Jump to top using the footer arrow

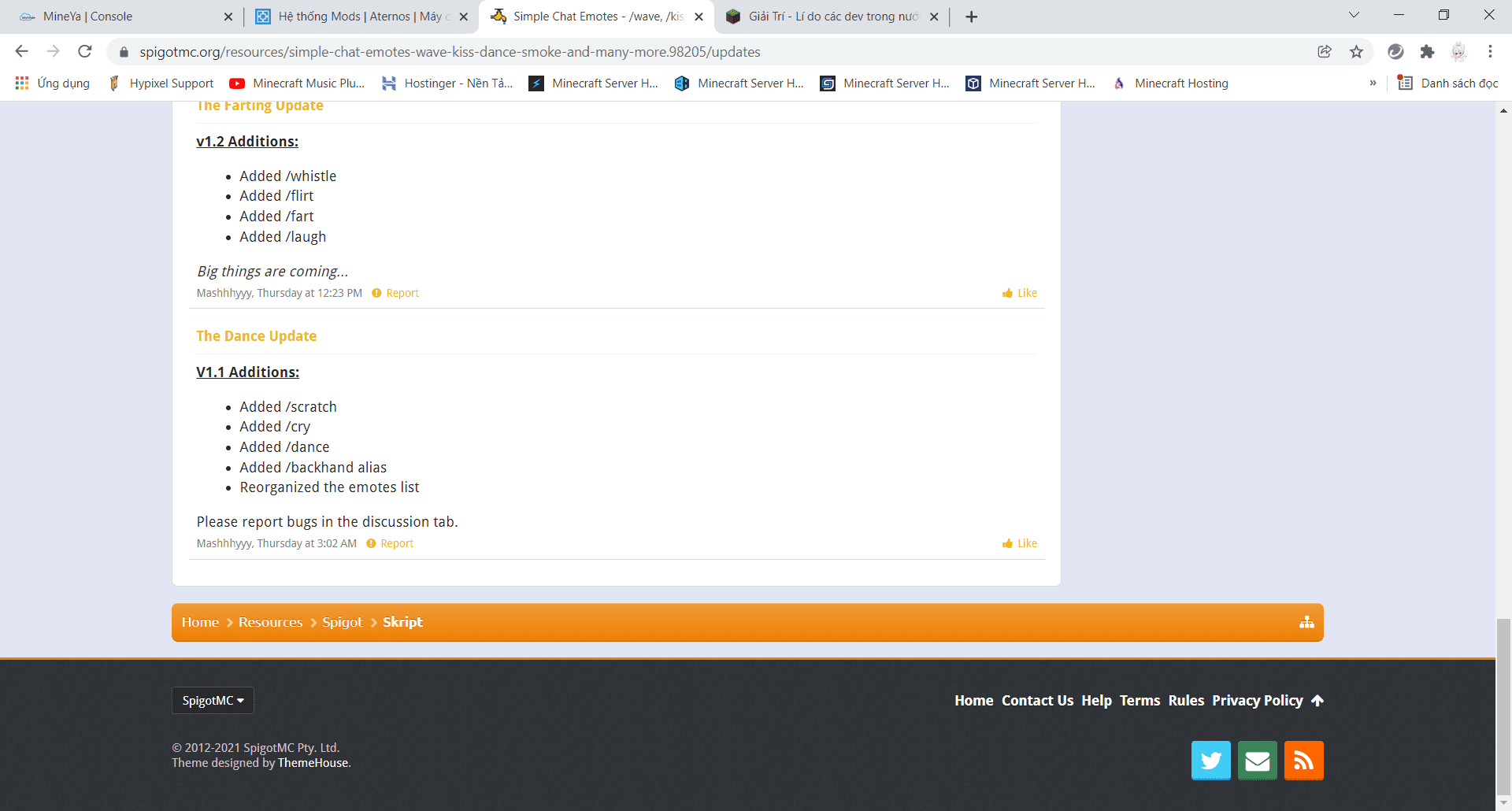[1317, 701]
